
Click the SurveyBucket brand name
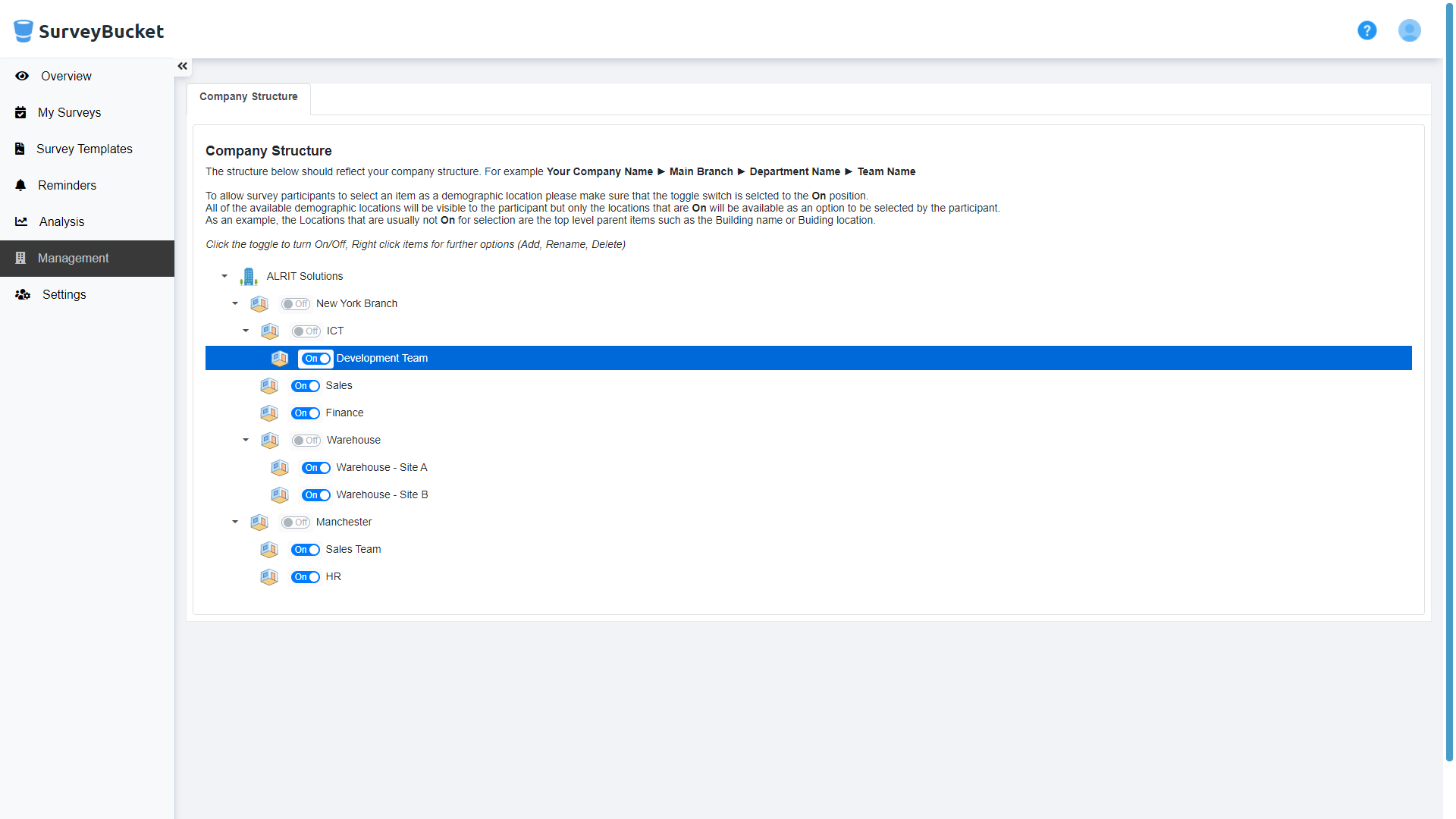click(101, 32)
